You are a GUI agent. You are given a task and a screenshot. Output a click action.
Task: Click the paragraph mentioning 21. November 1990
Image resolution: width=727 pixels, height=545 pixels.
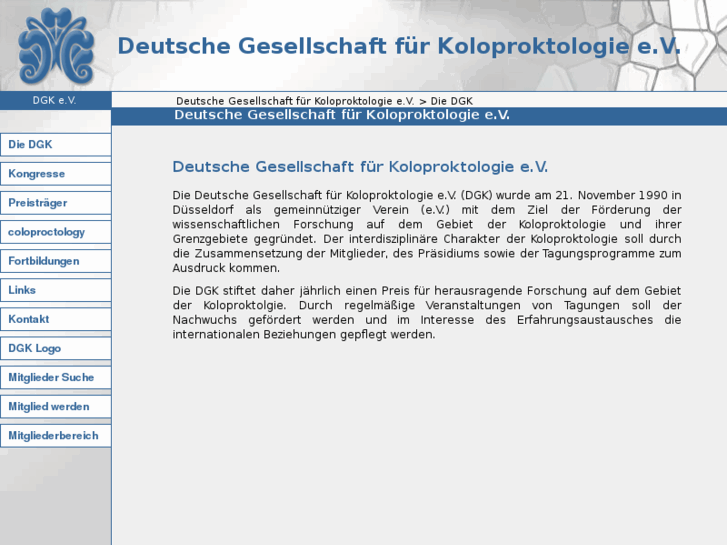pyautogui.click(x=427, y=231)
